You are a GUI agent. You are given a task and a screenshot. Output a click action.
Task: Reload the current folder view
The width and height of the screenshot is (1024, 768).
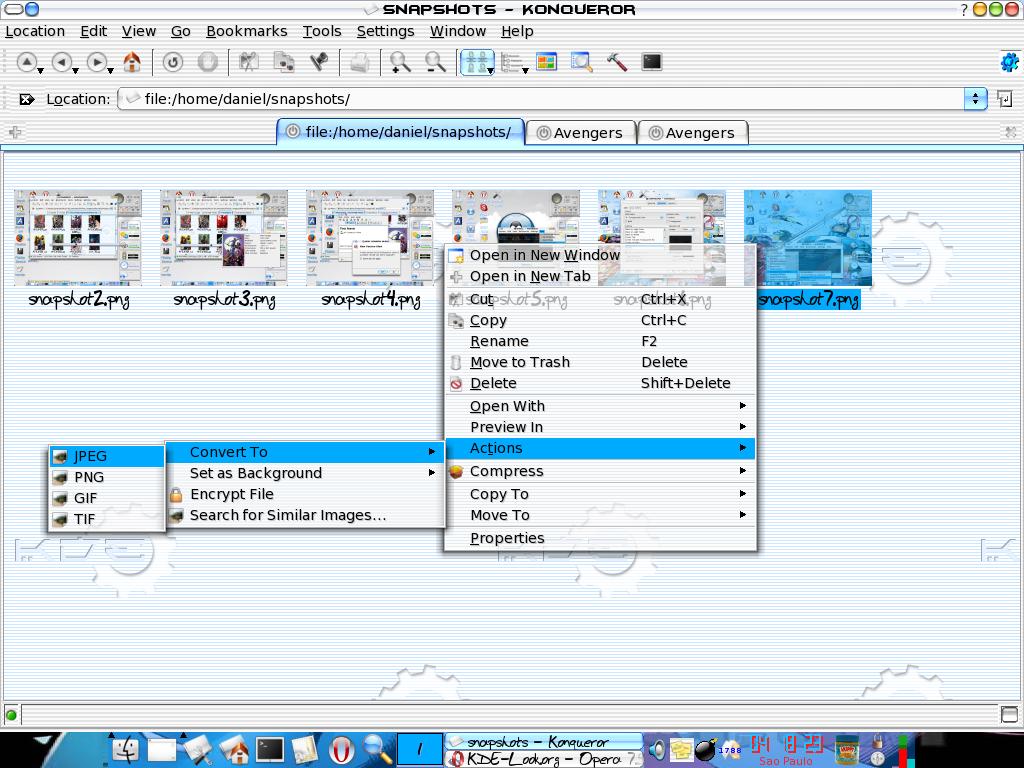(x=172, y=62)
